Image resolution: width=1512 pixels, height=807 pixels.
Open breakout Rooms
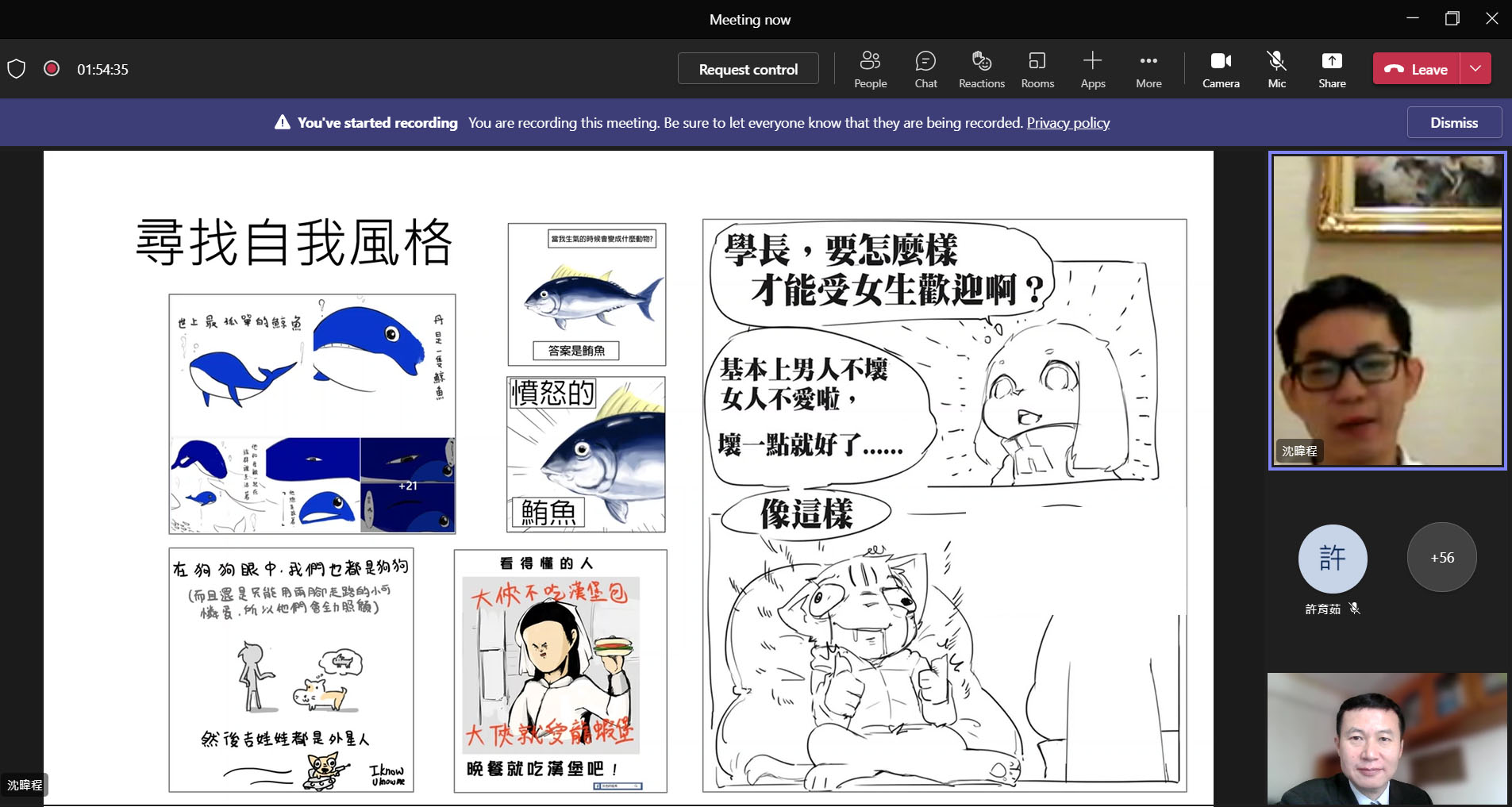click(1036, 68)
